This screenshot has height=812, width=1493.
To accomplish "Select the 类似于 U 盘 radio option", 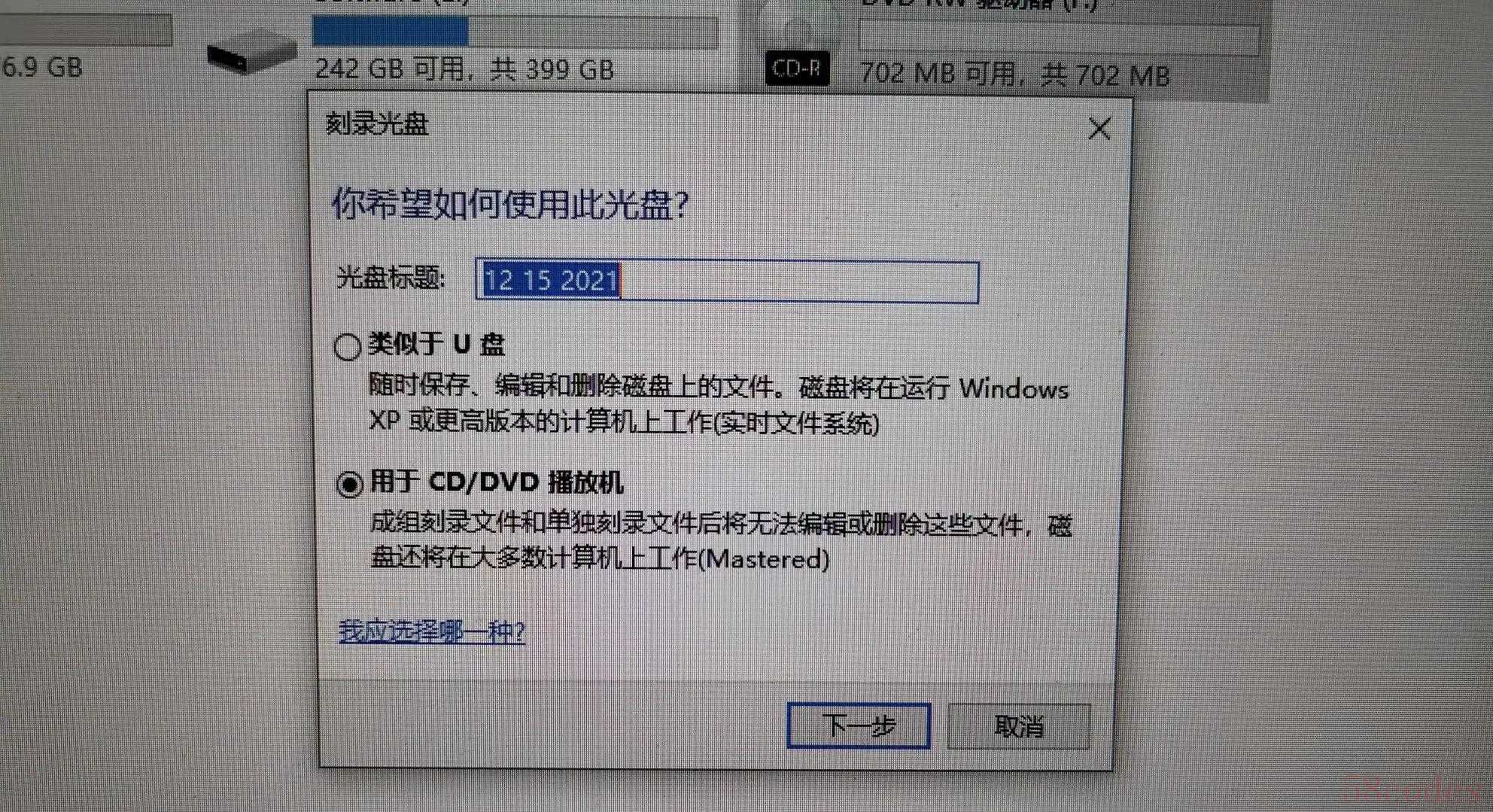I will click(347, 347).
